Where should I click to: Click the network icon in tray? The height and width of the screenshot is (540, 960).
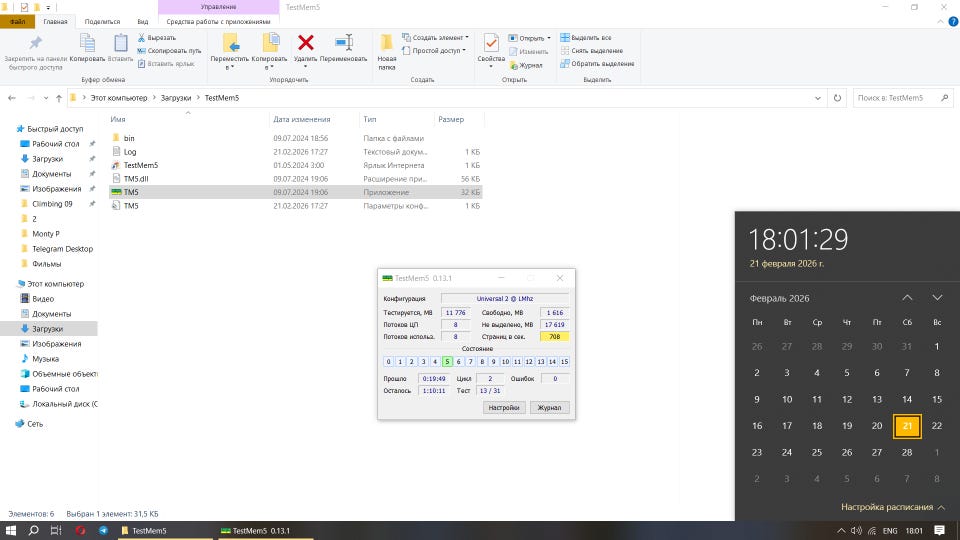click(872, 531)
